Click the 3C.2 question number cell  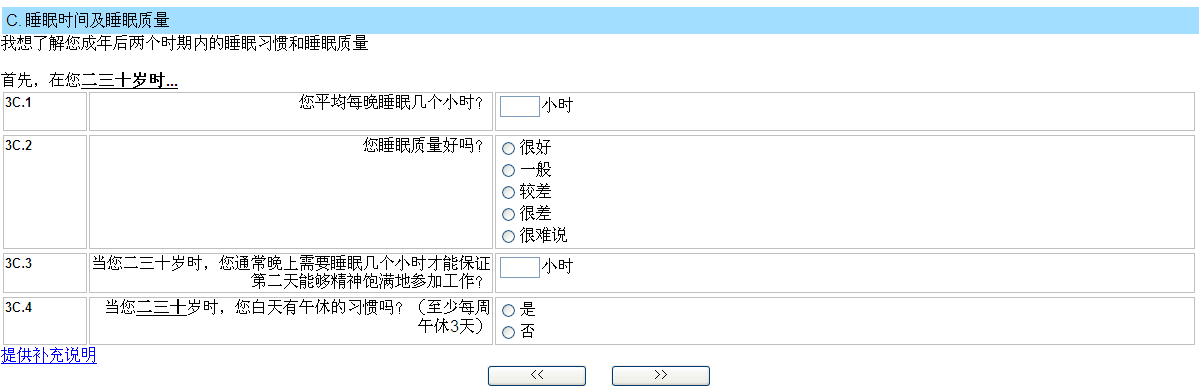tap(45, 192)
